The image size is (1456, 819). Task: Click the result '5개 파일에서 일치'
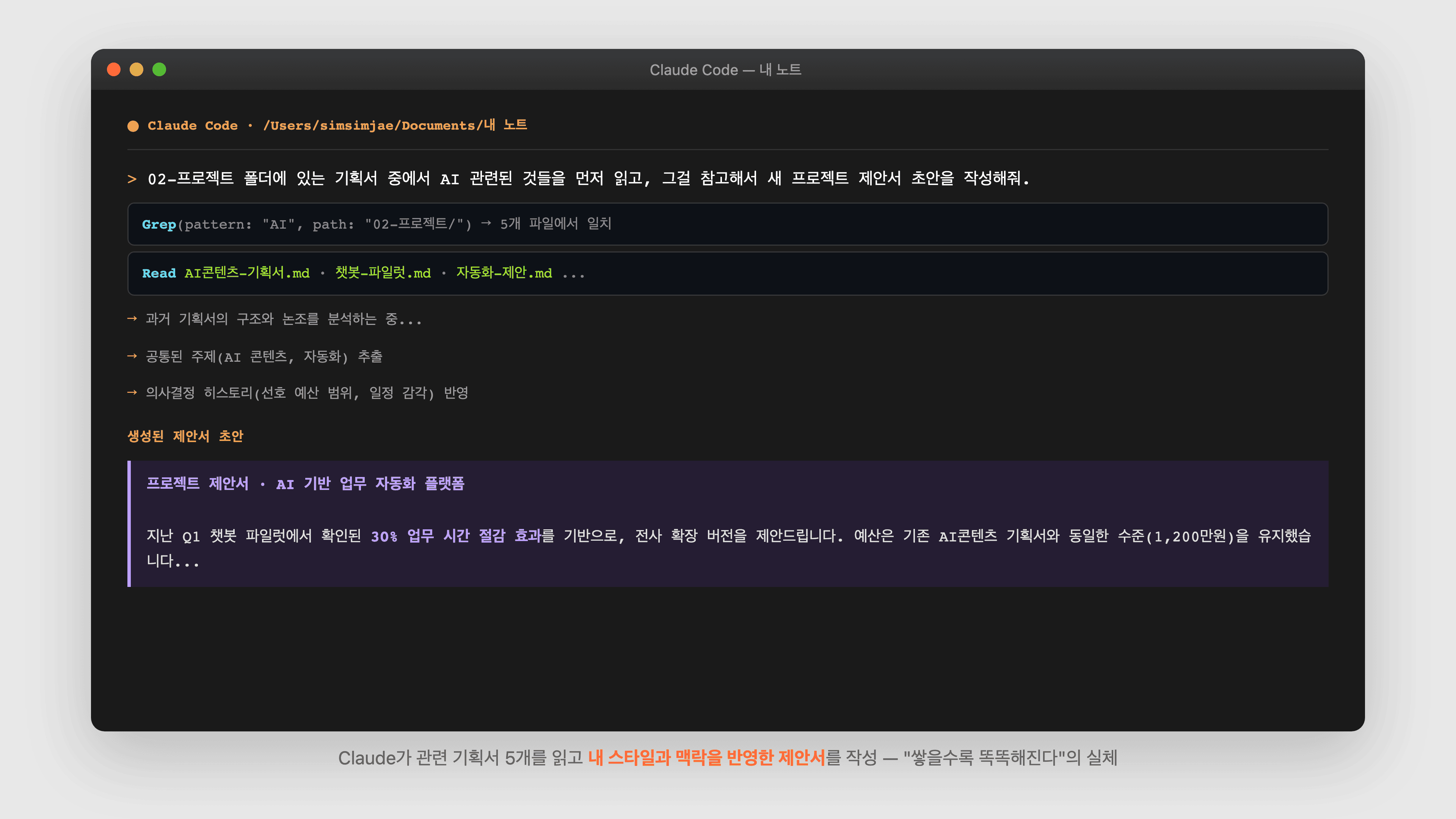point(555,224)
